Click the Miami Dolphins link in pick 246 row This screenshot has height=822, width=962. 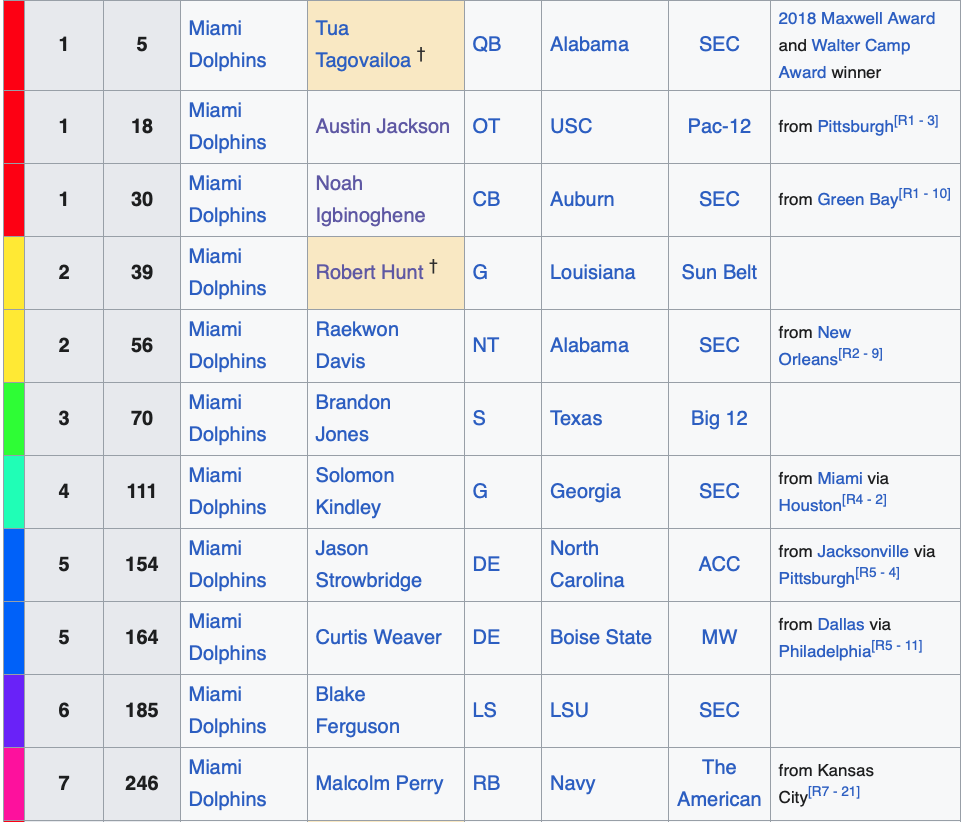click(x=227, y=783)
